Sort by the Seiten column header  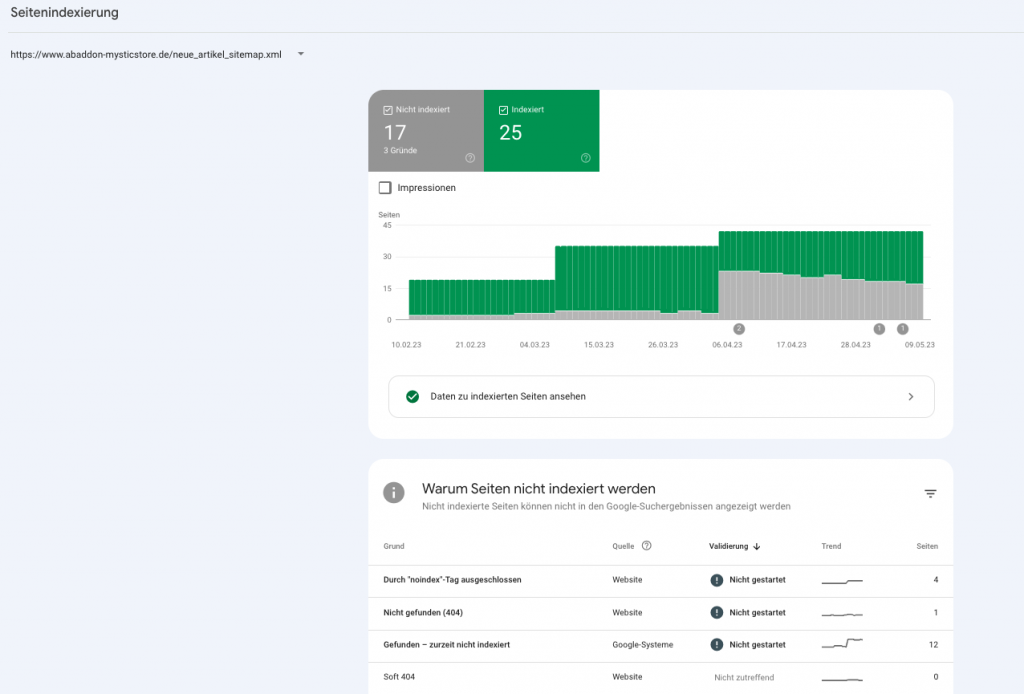[927, 546]
